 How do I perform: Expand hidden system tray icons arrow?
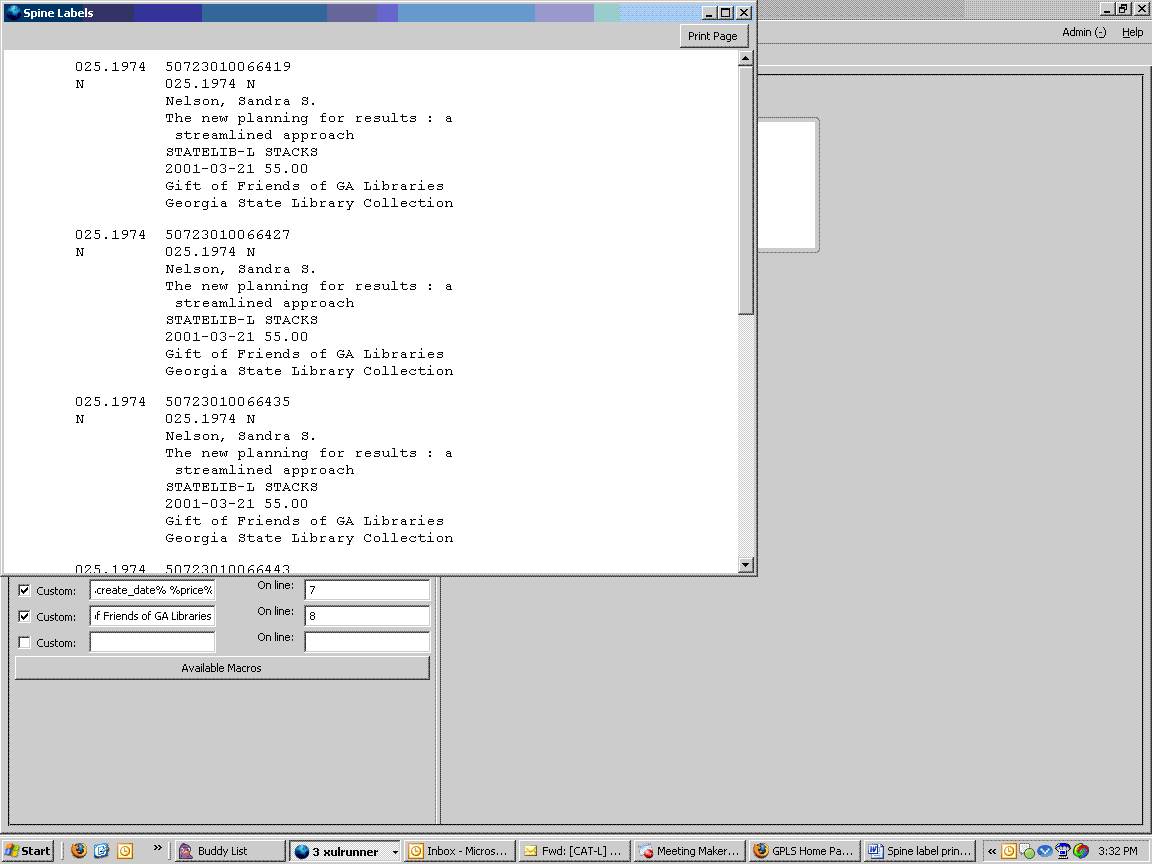[992, 851]
